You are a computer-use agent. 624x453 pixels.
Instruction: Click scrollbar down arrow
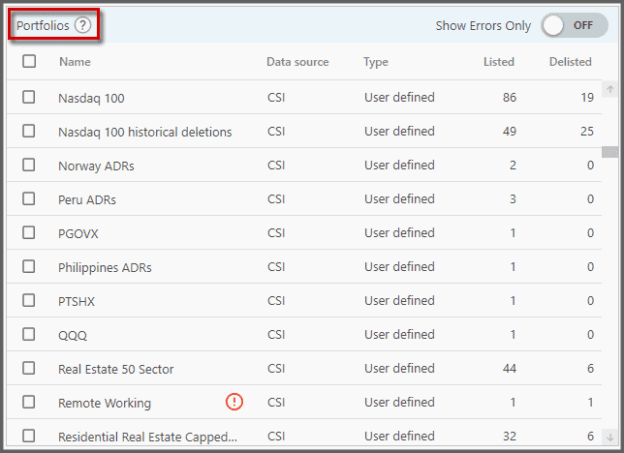coord(610,437)
